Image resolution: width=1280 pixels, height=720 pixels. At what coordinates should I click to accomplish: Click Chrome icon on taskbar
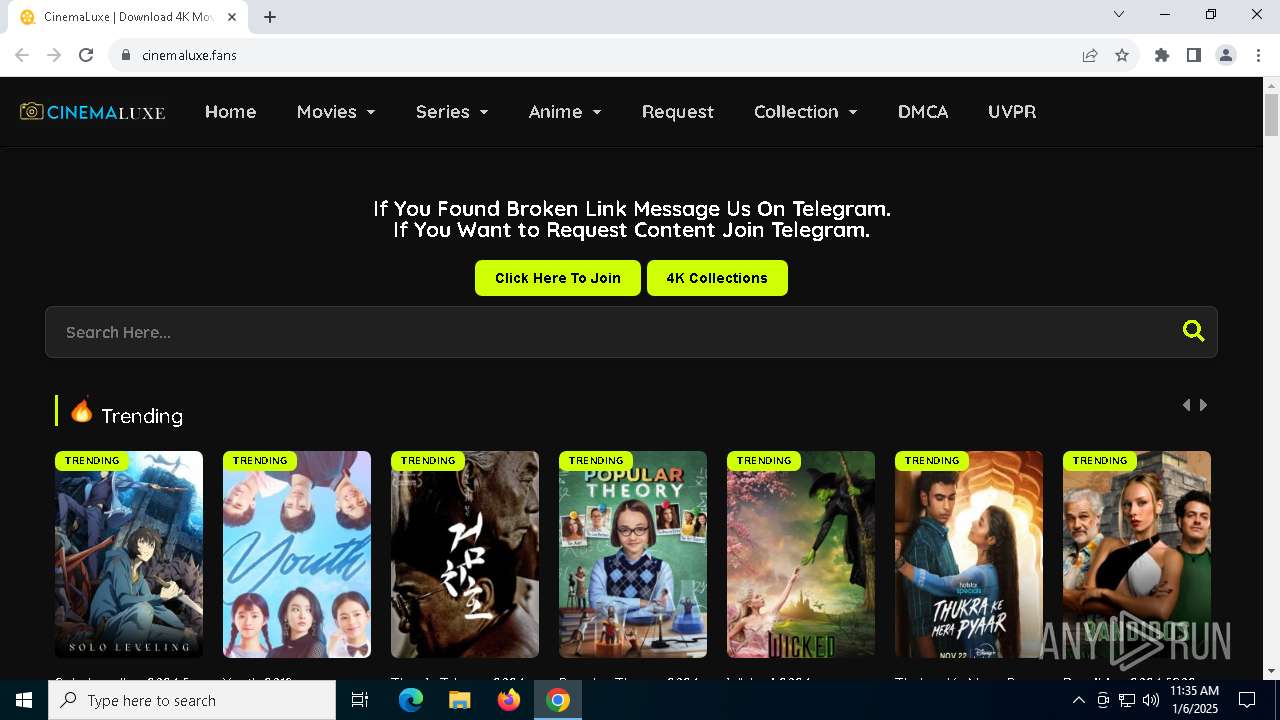tap(558, 700)
